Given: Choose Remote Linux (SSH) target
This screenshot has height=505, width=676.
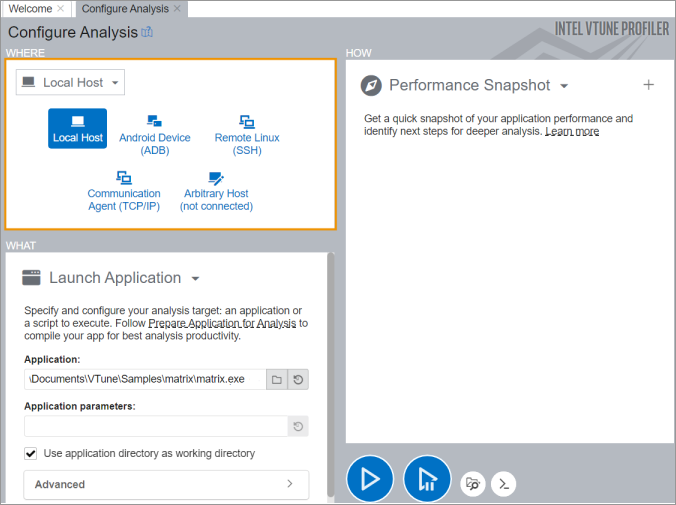Looking at the screenshot, I should [x=247, y=136].
